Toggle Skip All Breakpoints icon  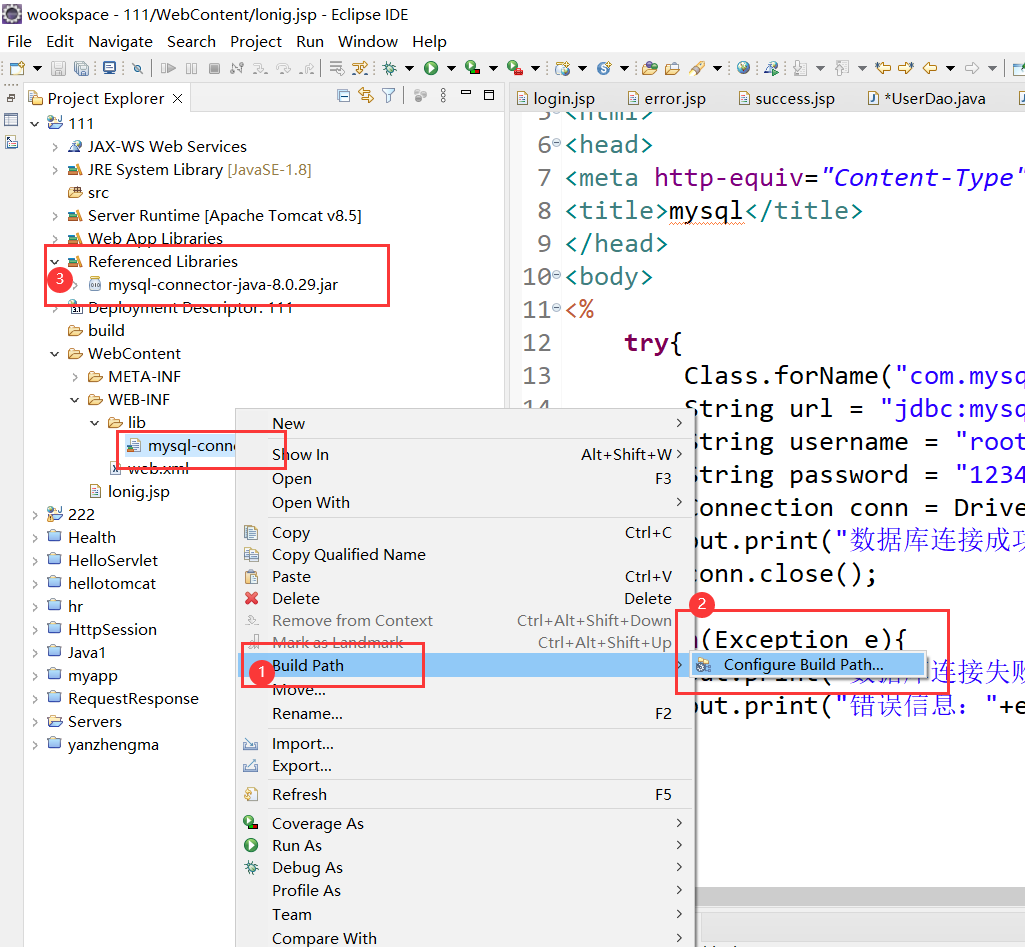point(137,68)
